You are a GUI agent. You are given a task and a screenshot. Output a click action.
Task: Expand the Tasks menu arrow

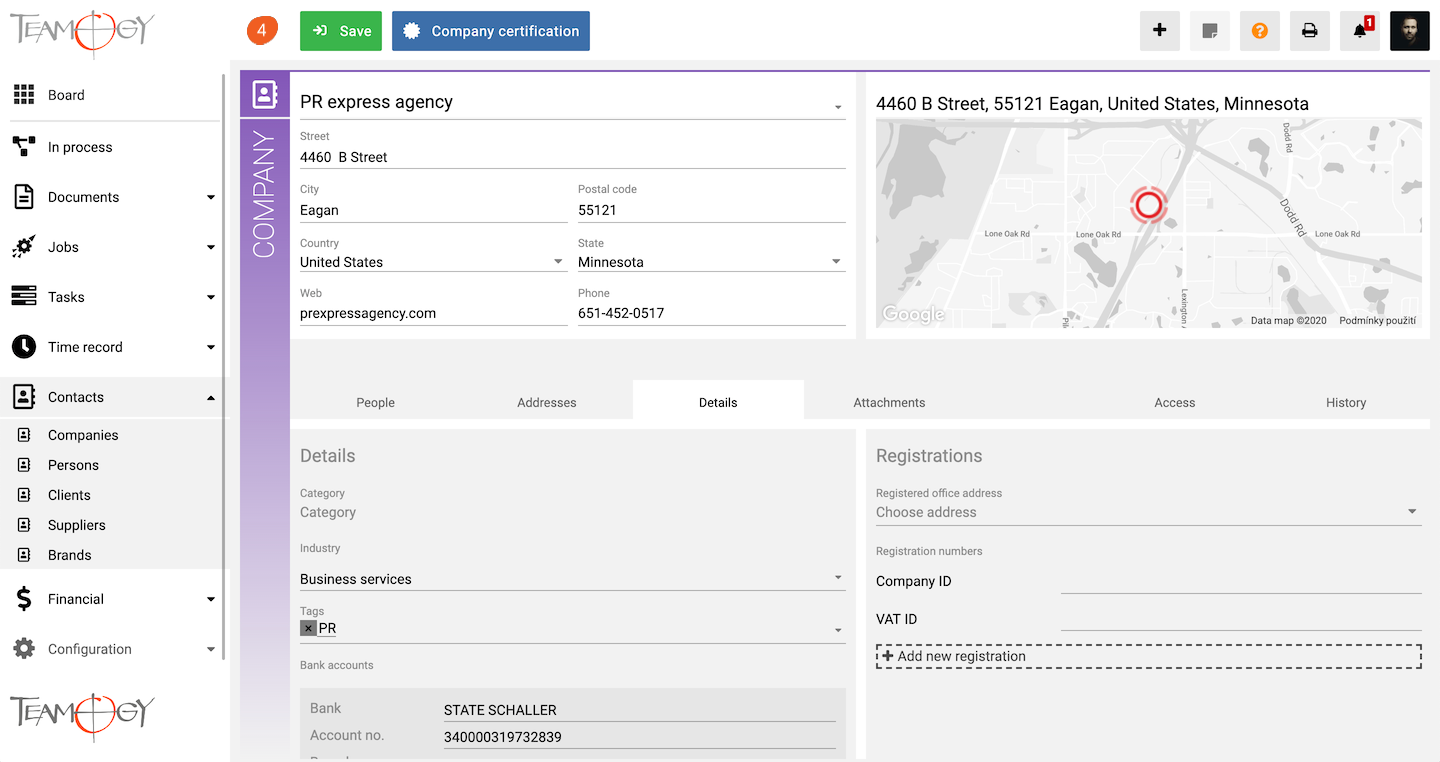211,297
